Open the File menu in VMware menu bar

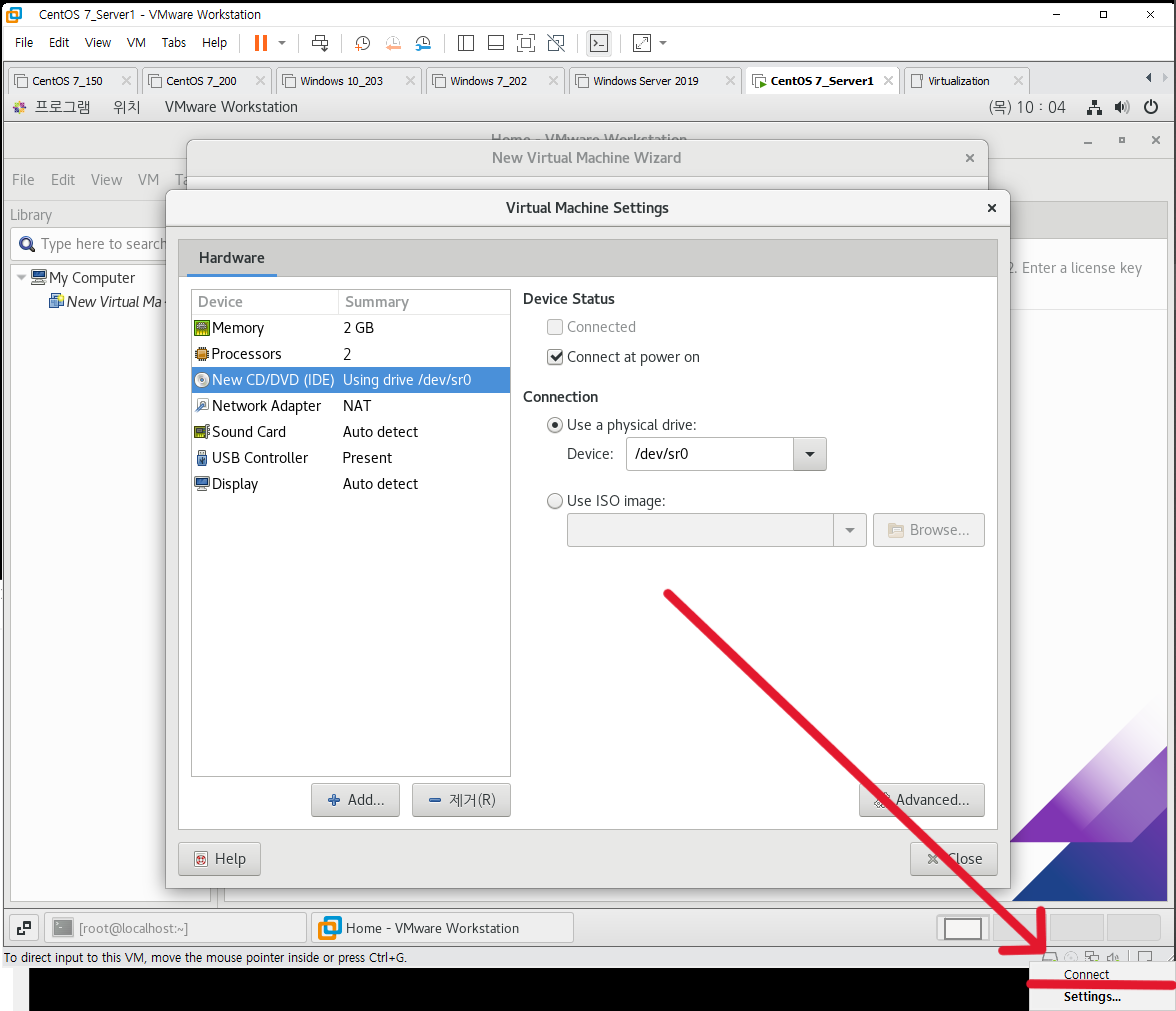click(x=24, y=43)
